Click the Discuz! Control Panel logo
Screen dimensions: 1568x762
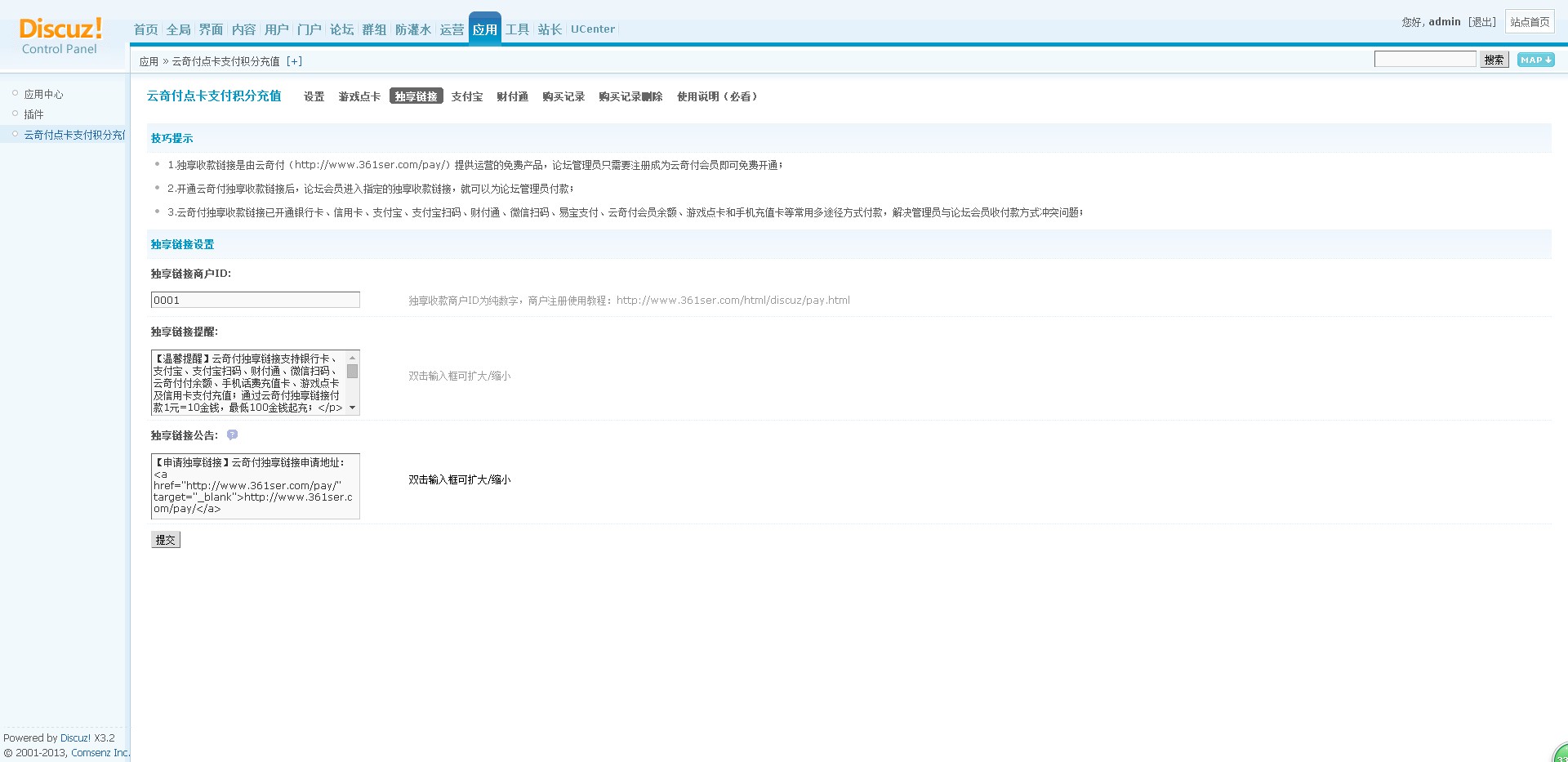61,37
